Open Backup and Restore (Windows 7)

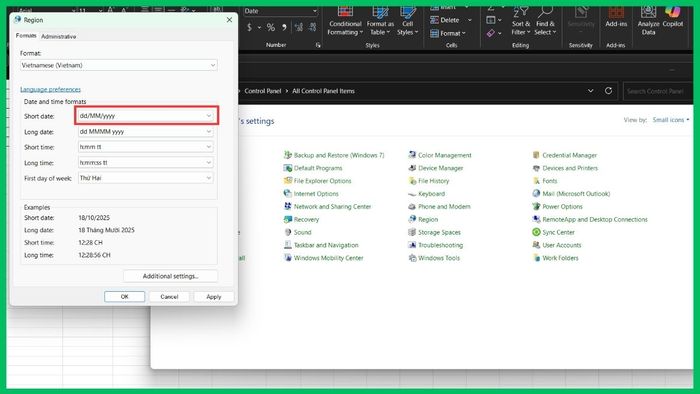click(x=333, y=155)
